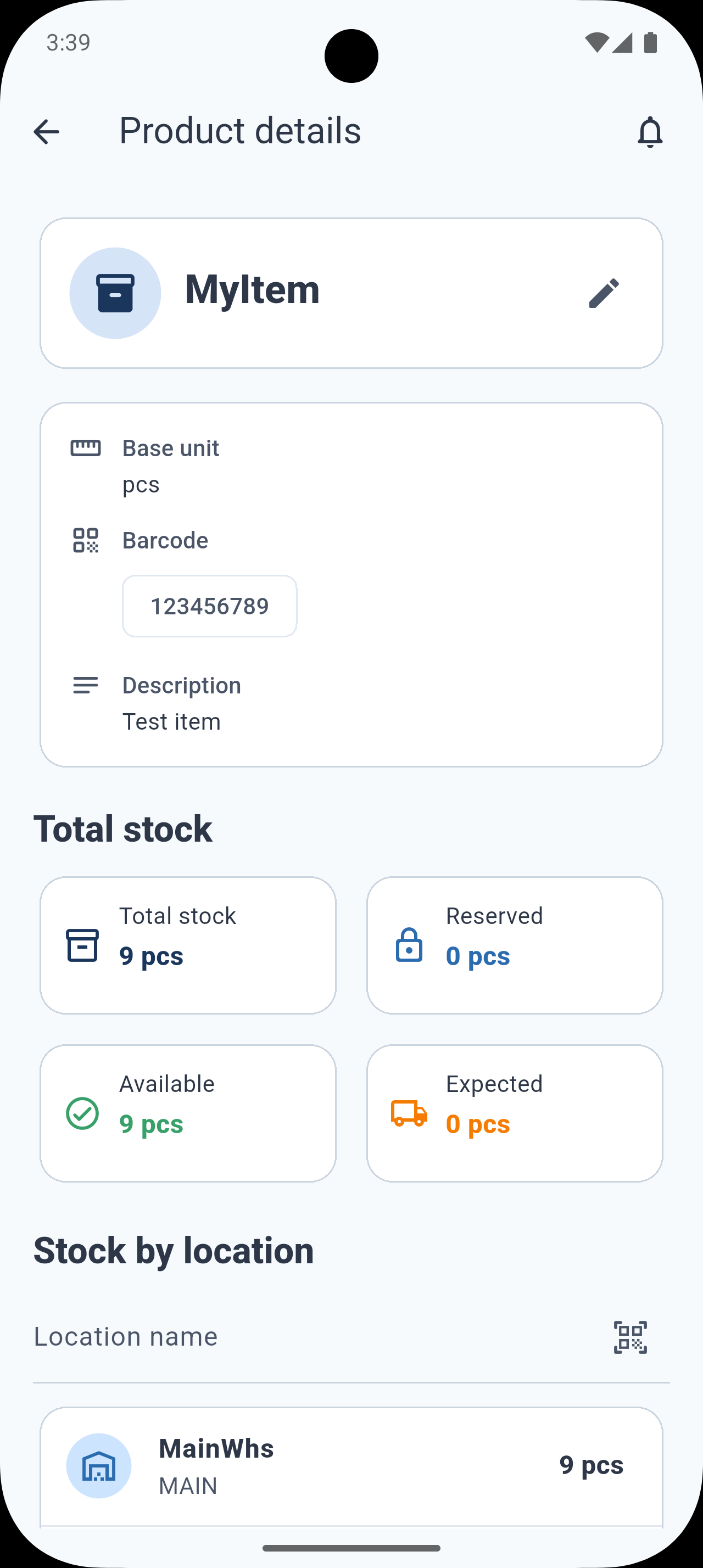Tap the Base unit ruler icon

(86, 448)
